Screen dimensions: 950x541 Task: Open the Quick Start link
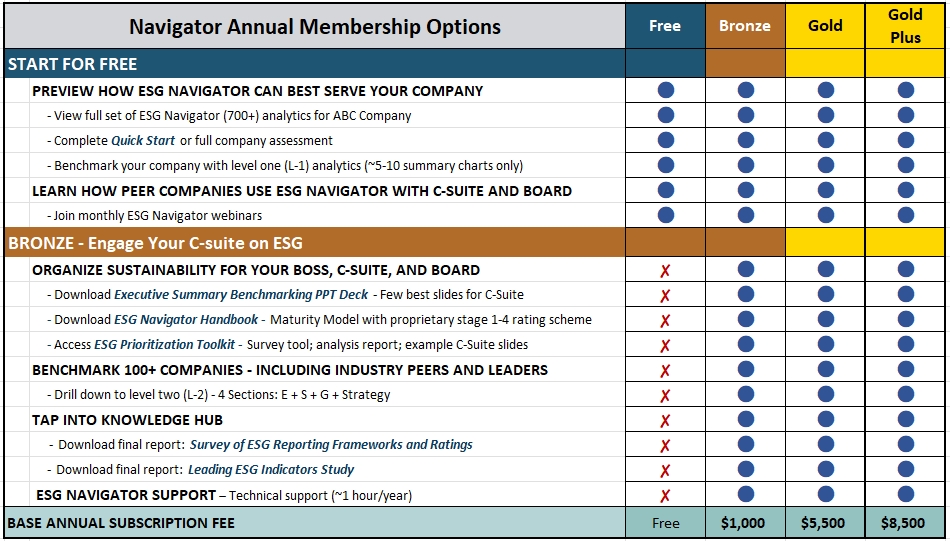point(142,141)
